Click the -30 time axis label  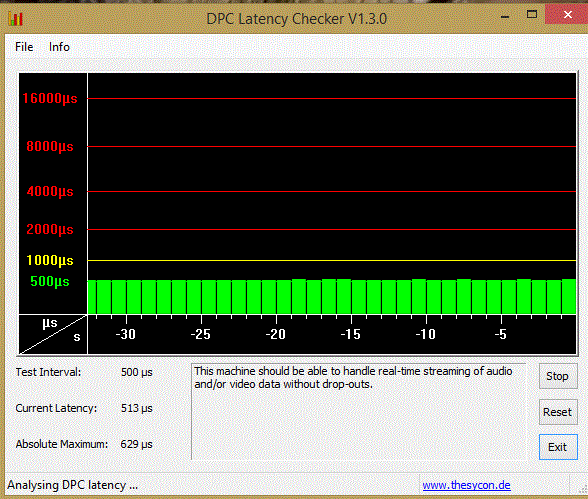(x=126, y=334)
